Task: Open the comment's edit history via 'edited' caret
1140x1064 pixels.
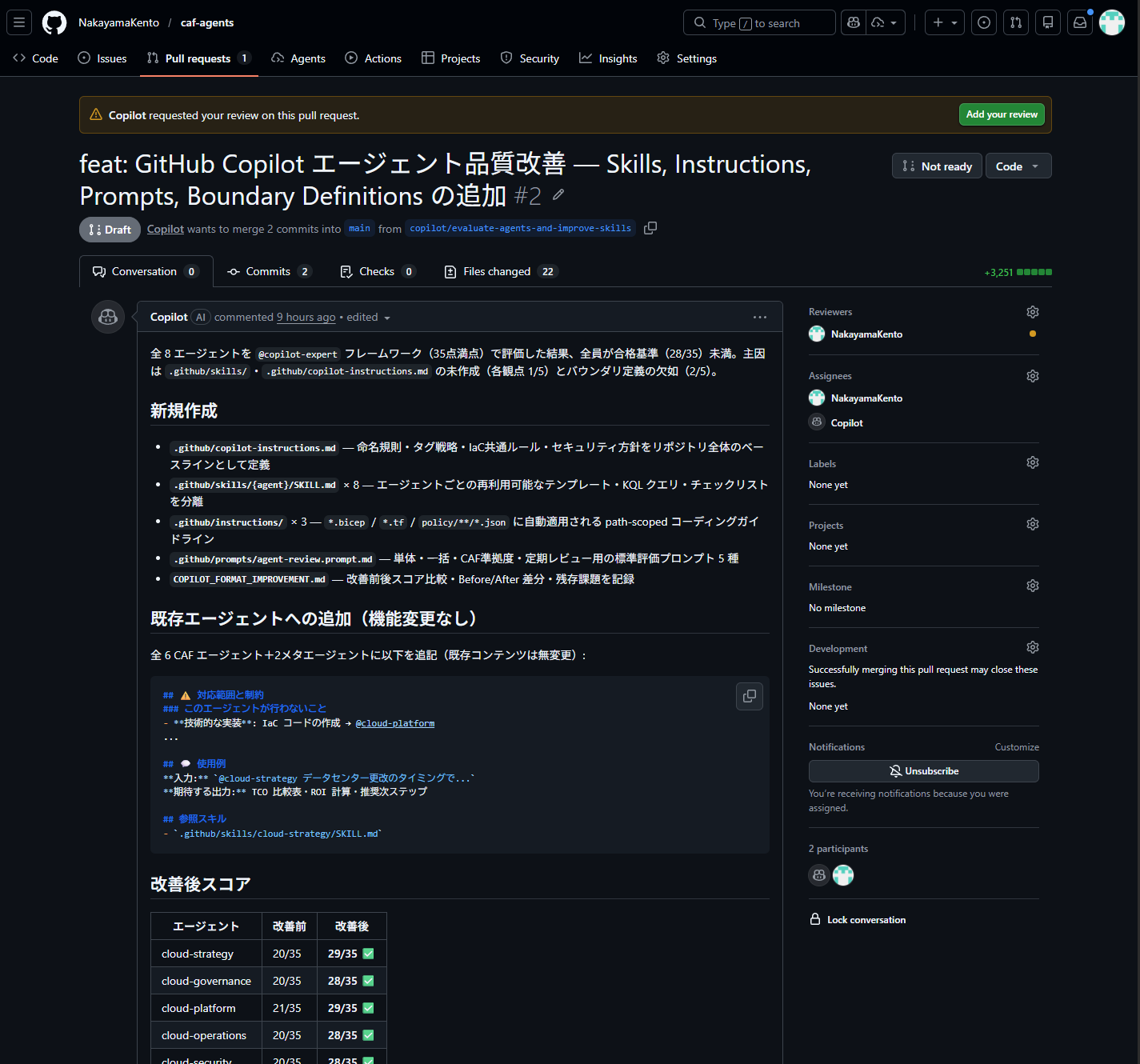Action: coord(387,317)
